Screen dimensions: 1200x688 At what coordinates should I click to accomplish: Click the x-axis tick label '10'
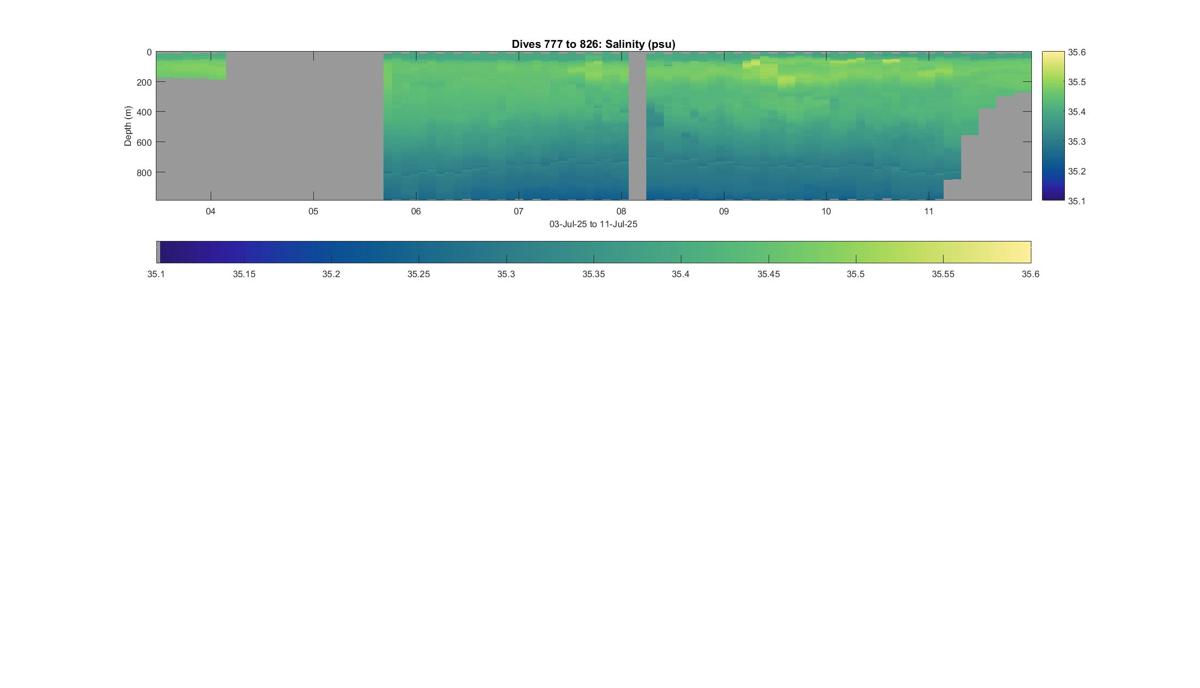pyautogui.click(x=826, y=212)
